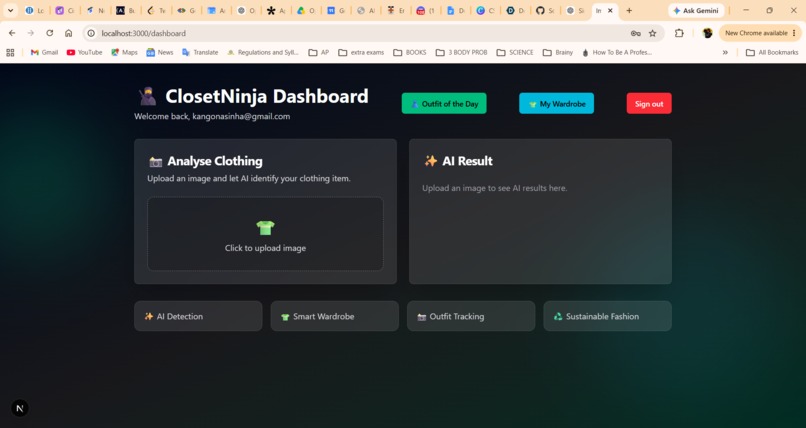Click the Sustainable Fashion feature card
Screen dimensions: 806x428
(608, 316)
